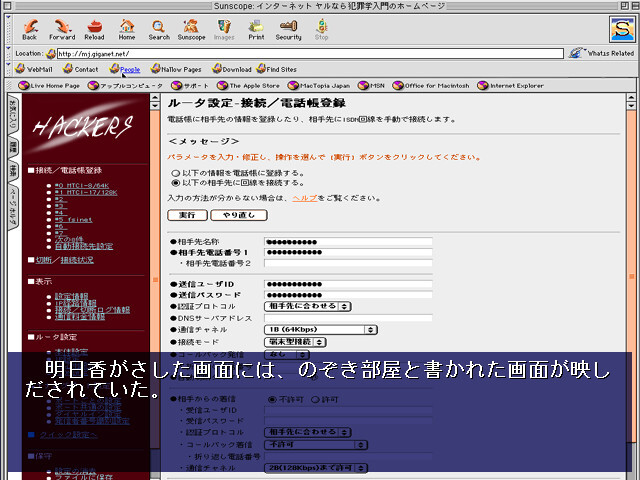The image size is (640, 480).
Task: Open the 認証プロトコル dropdown
Action: coord(307,306)
